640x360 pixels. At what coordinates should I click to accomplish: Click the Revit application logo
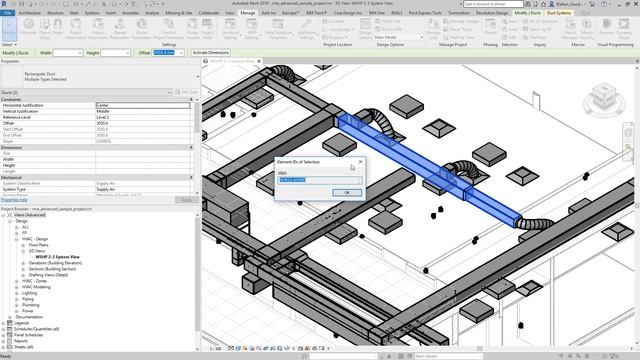[x=4, y=4]
